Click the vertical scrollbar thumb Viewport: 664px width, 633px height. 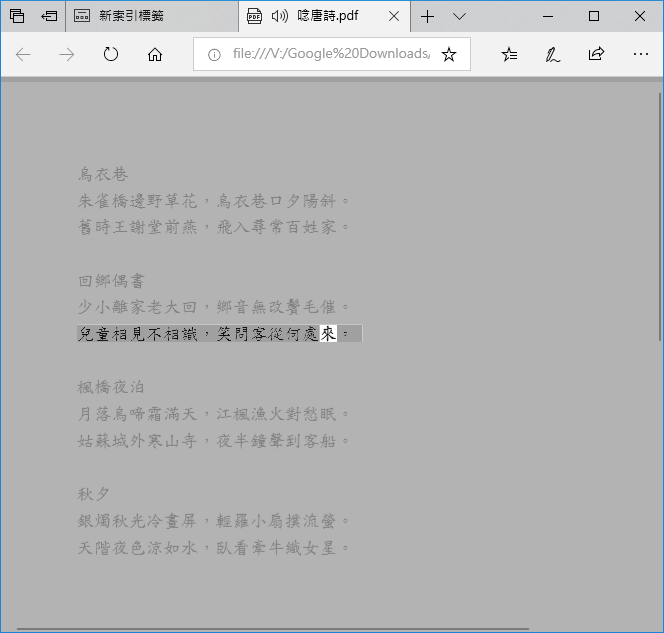click(x=660, y=216)
